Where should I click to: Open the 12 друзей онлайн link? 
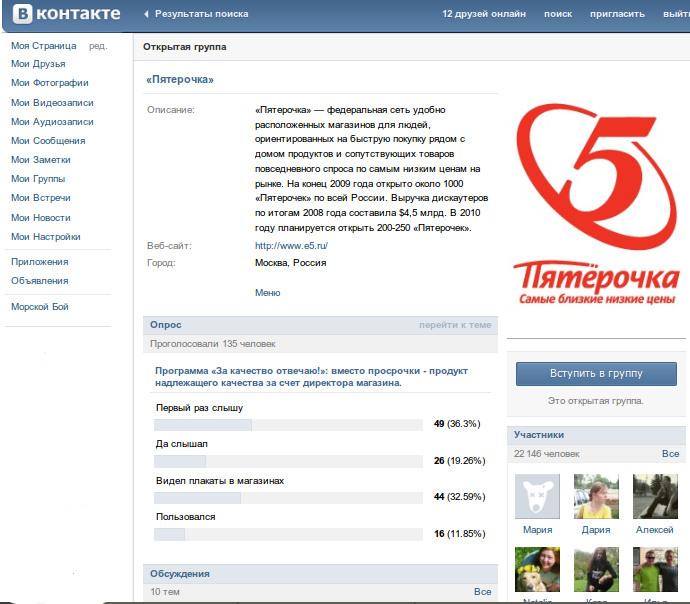coord(484,14)
